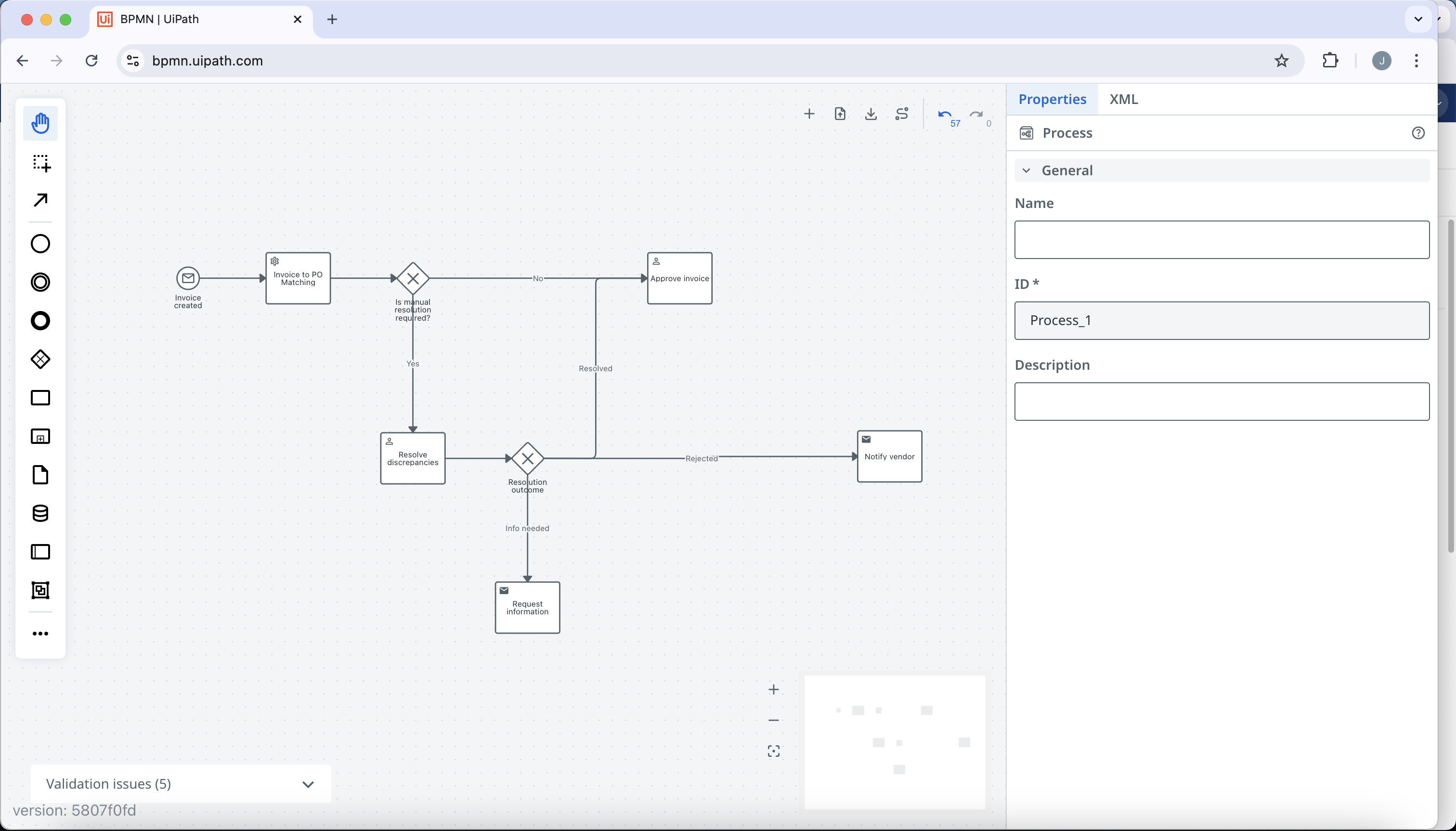Select the Resolution outcome gateway

[527, 458]
